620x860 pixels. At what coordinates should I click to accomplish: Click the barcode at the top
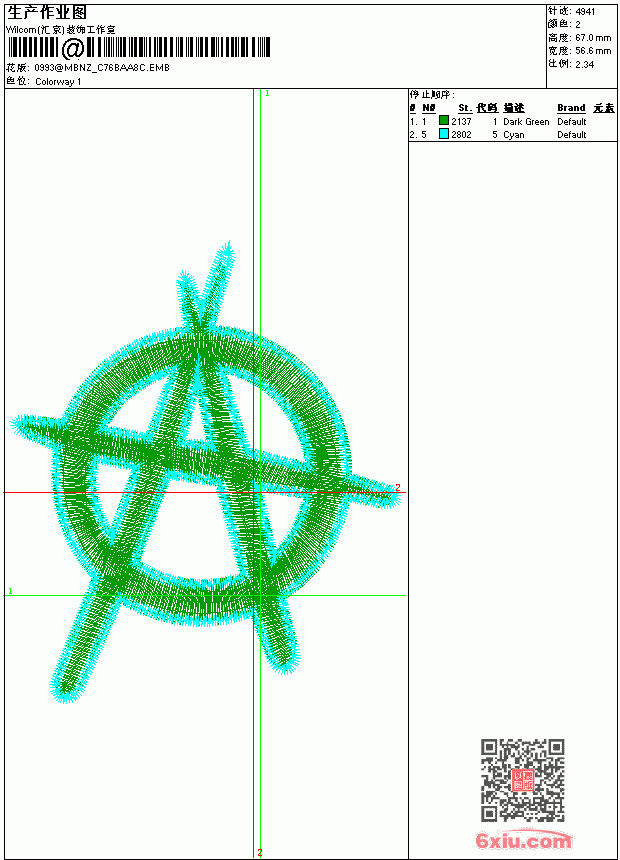coord(139,48)
